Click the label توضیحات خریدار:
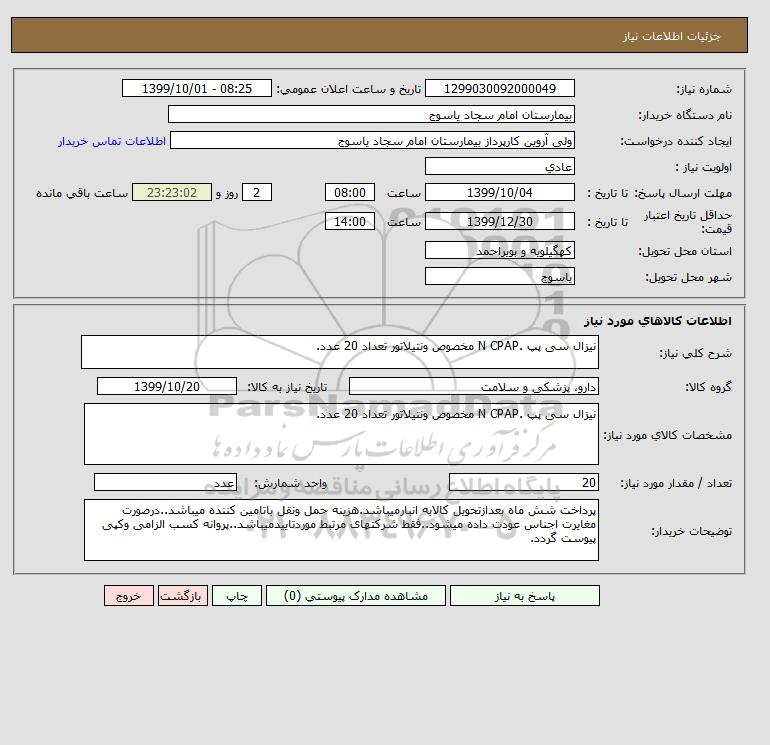Viewport: 770px width, 745px height. (x=692, y=531)
